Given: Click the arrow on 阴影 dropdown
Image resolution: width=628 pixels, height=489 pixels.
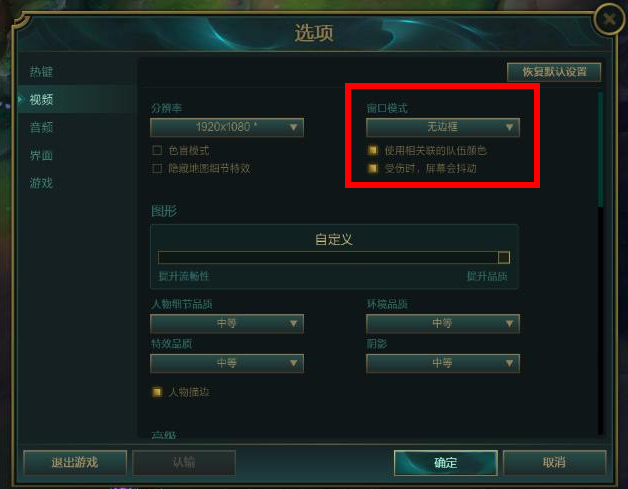Looking at the screenshot, I should pyautogui.click(x=509, y=363).
